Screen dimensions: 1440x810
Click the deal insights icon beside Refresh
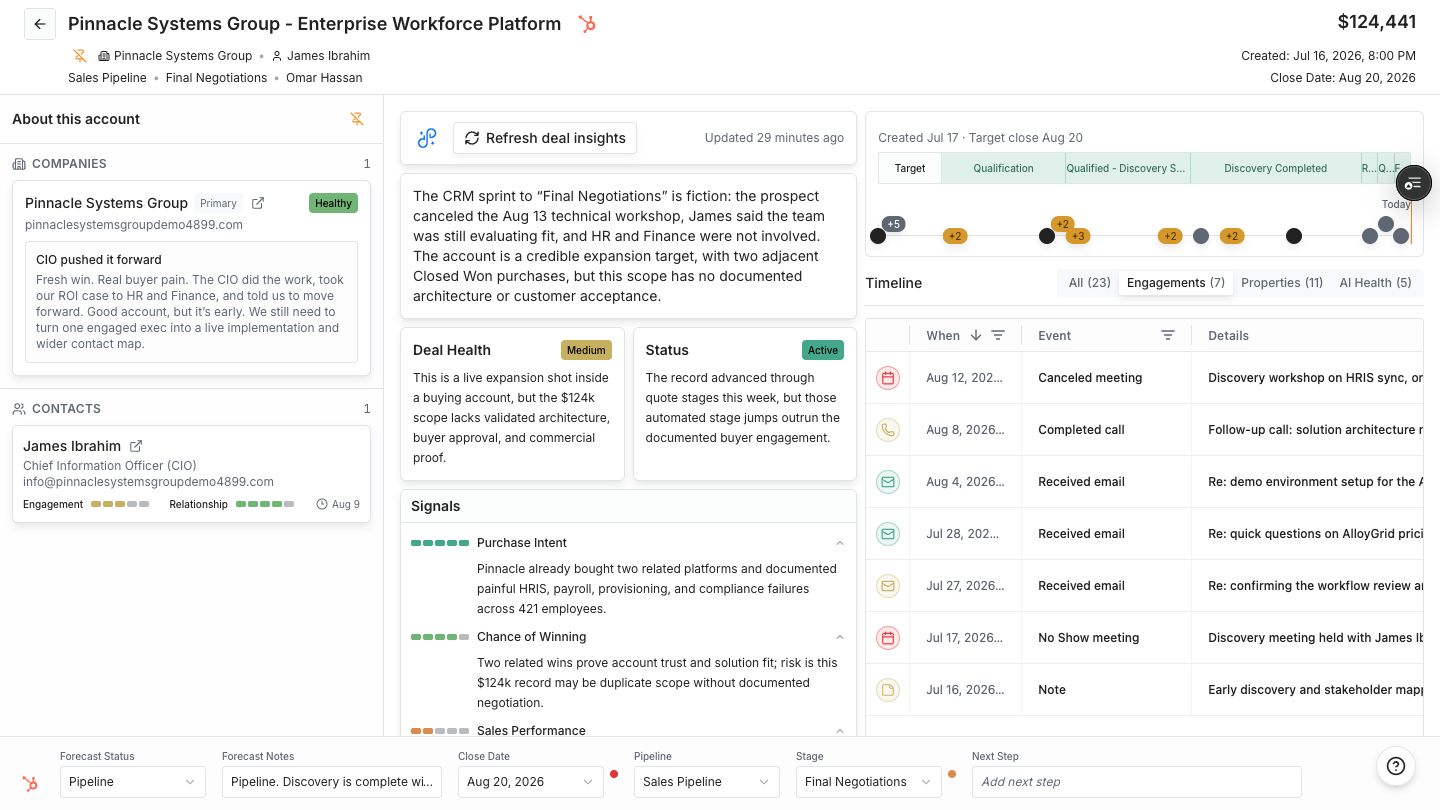427,138
